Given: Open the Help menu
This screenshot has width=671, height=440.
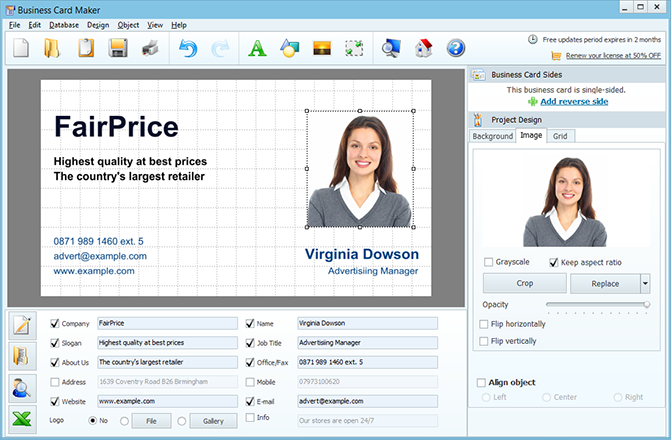Looking at the screenshot, I should (179, 25).
